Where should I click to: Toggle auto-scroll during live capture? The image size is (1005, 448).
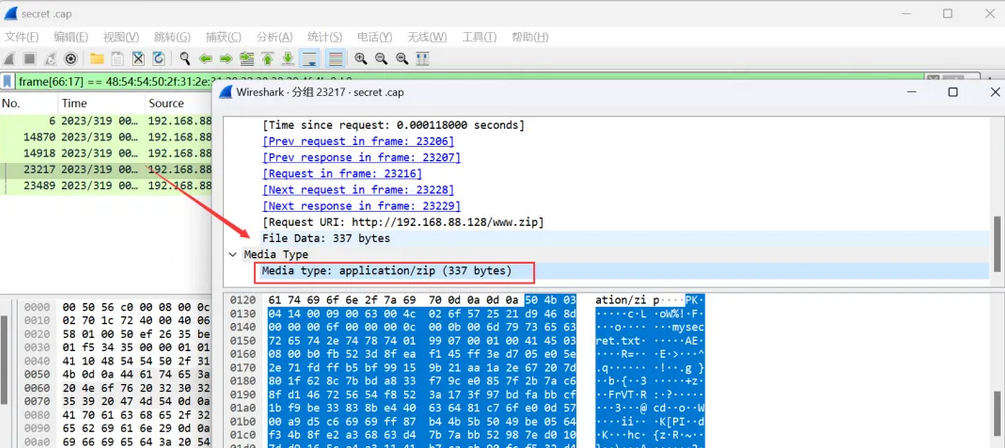coord(310,59)
